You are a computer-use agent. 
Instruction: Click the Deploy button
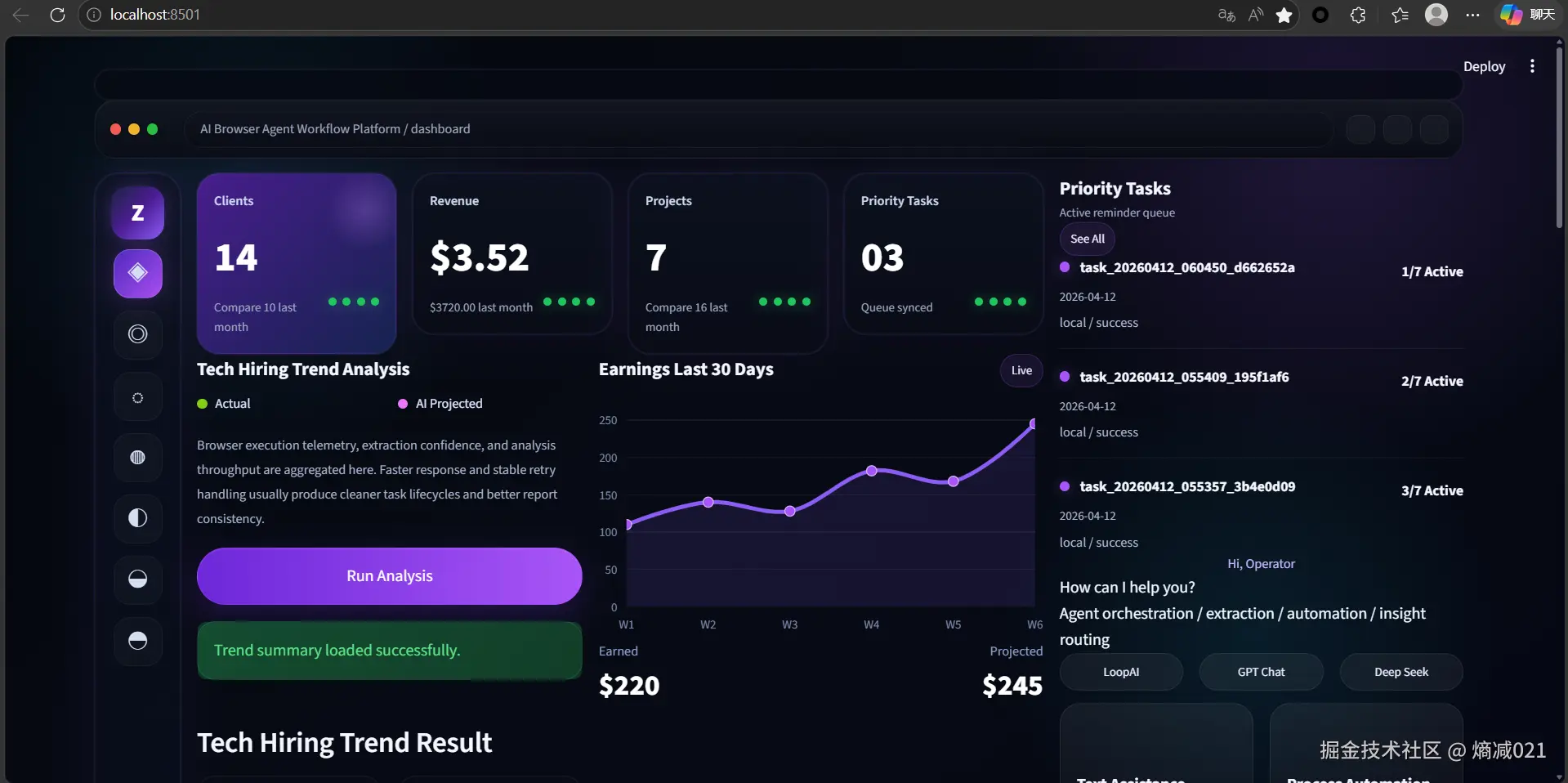tap(1485, 66)
